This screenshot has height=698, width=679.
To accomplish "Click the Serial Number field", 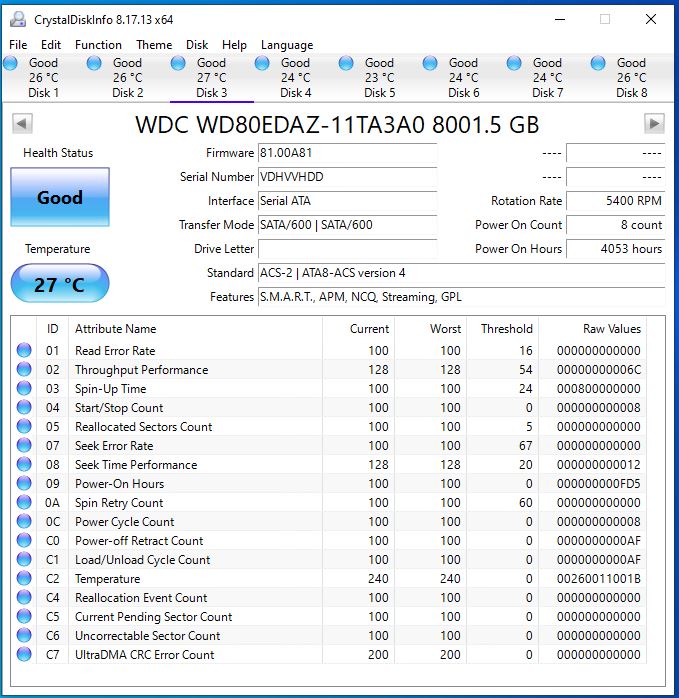I will [x=347, y=177].
